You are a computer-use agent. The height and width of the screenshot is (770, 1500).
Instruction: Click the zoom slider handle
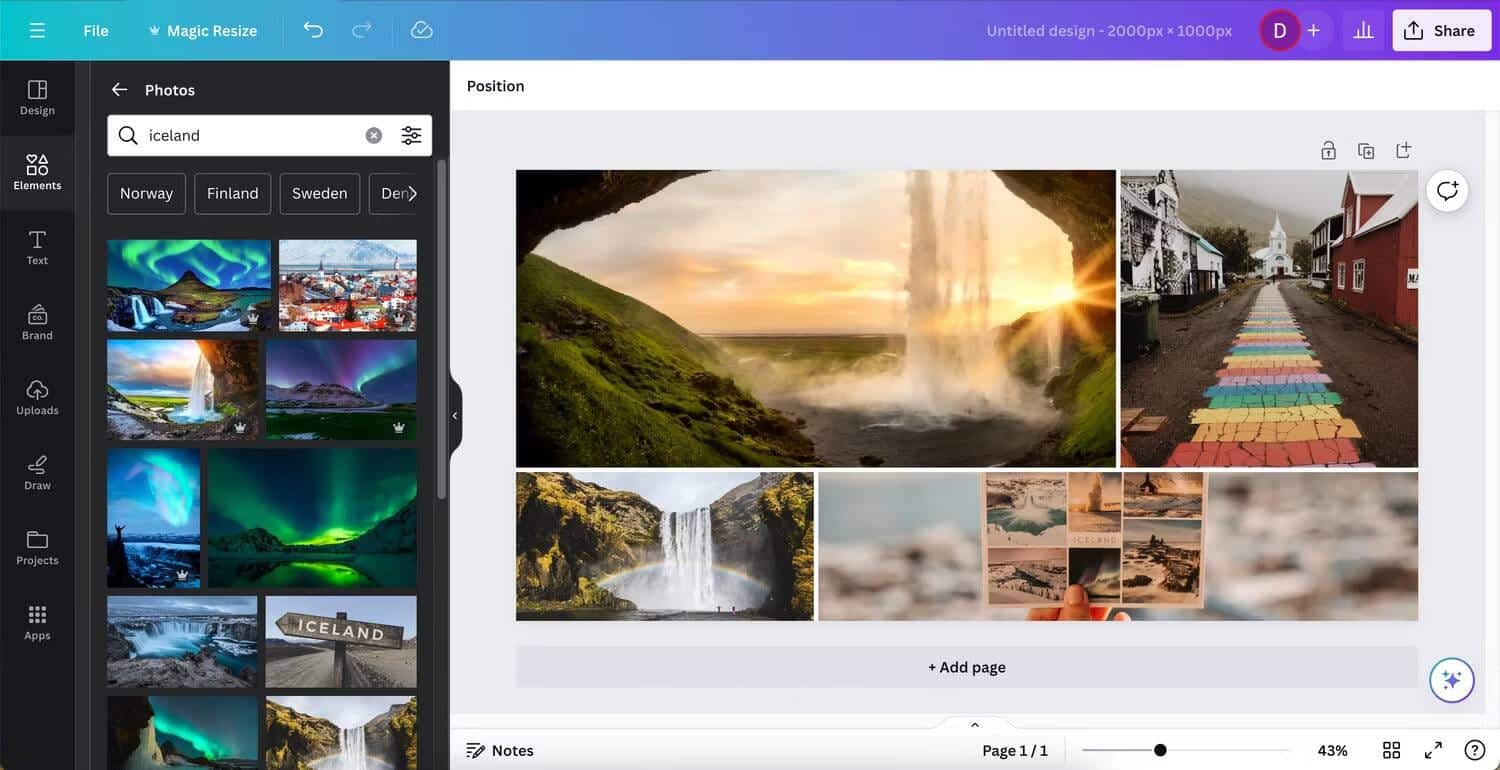pos(1158,749)
